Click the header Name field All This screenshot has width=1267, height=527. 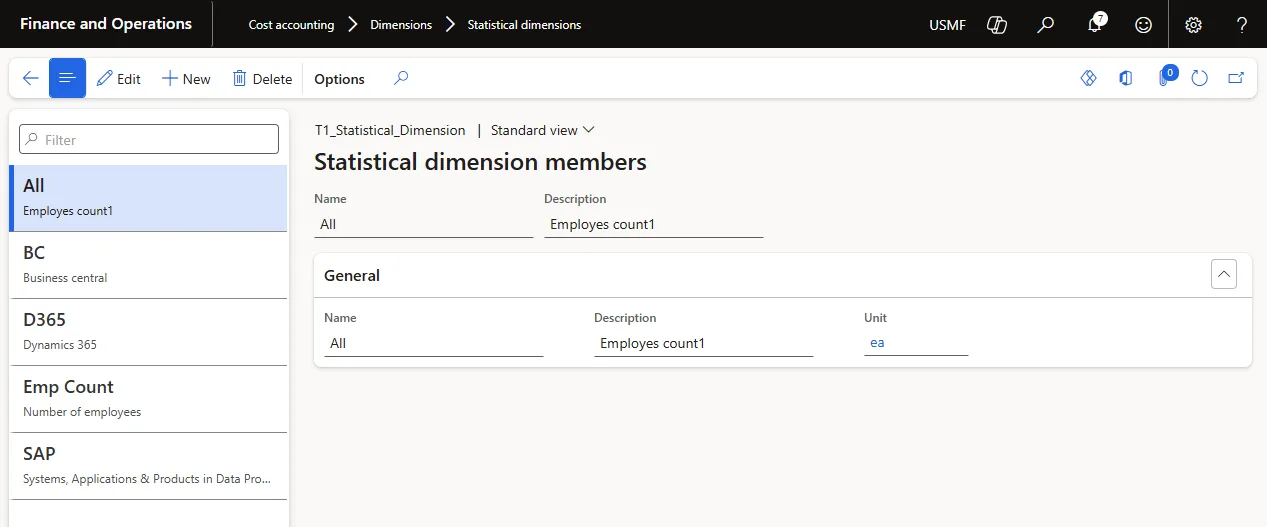pos(423,225)
